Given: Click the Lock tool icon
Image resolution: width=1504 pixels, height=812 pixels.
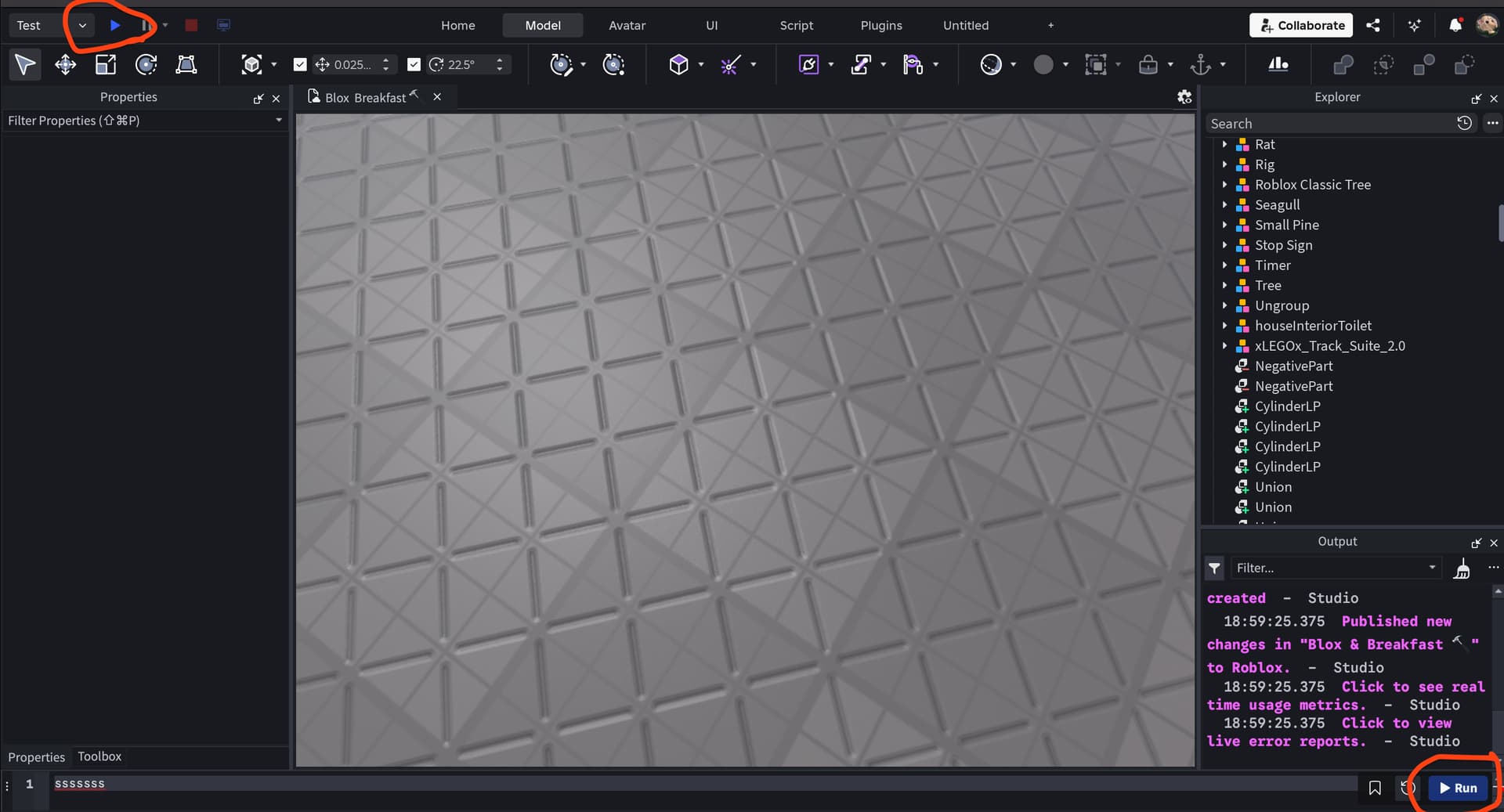Looking at the screenshot, I should [x=1148, y=64].
